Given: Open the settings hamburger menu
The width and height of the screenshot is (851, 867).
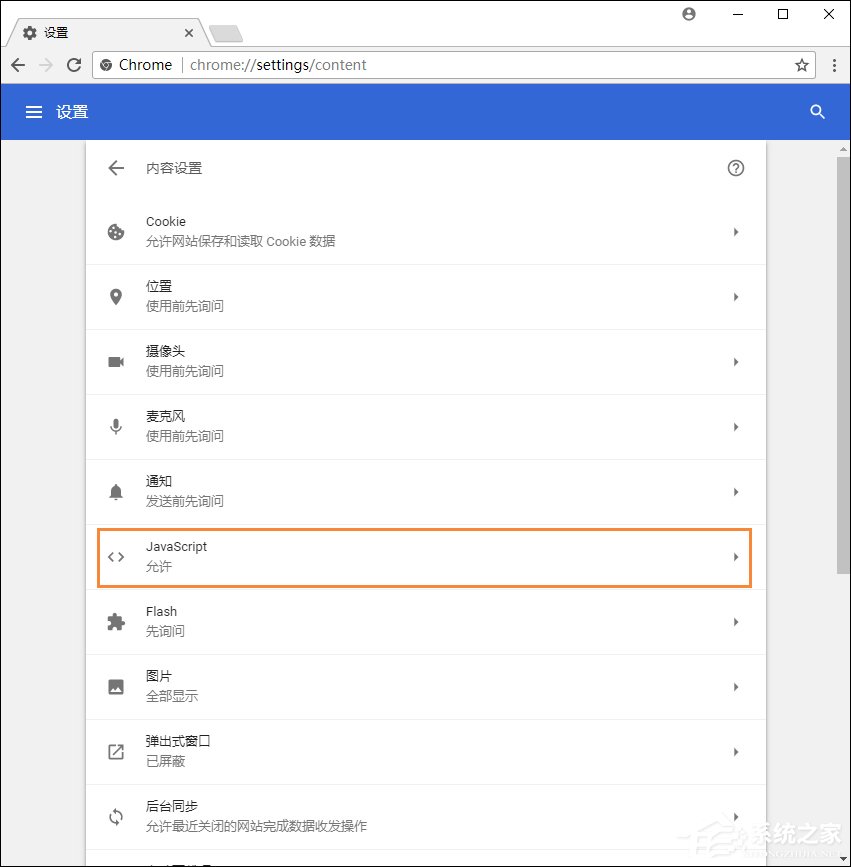Looking at the screenshot, I should pos(33,112).
